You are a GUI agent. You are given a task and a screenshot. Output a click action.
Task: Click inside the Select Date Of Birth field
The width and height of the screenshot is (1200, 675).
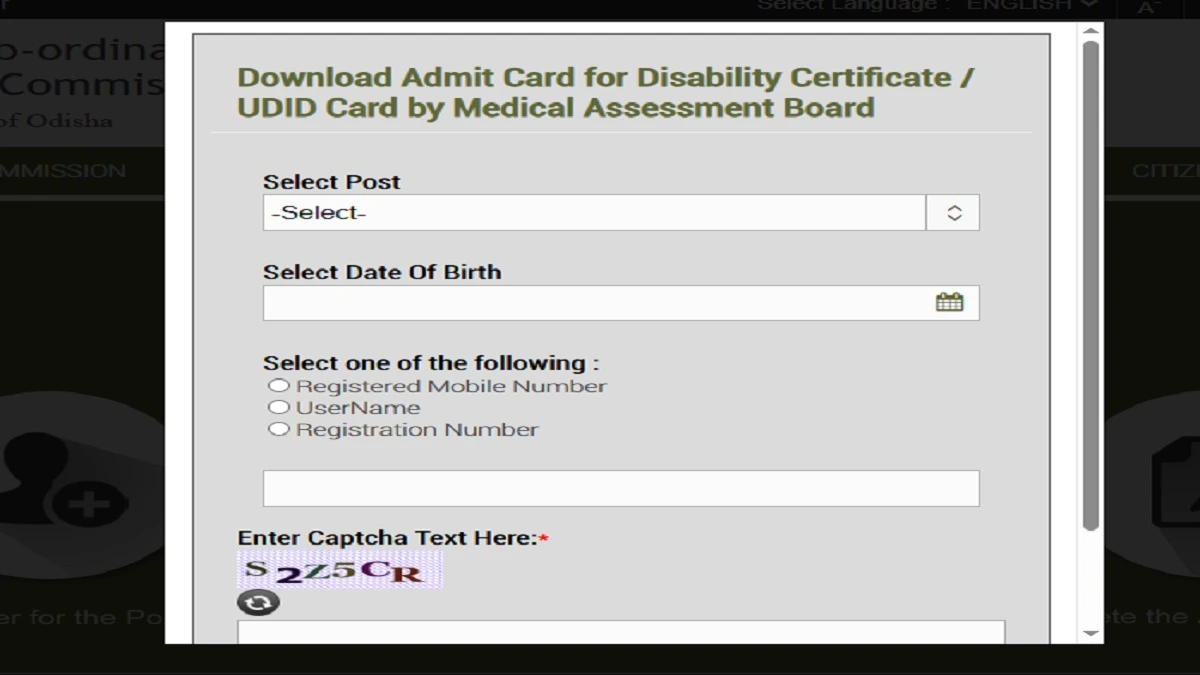[600, 301]
